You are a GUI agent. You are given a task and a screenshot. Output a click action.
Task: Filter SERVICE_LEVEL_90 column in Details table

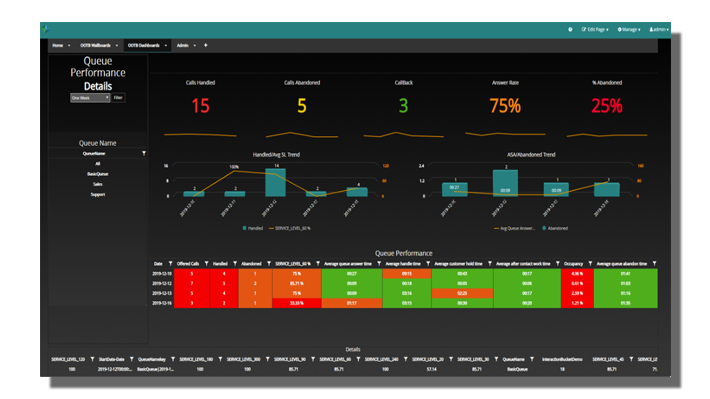pos(313,359)
